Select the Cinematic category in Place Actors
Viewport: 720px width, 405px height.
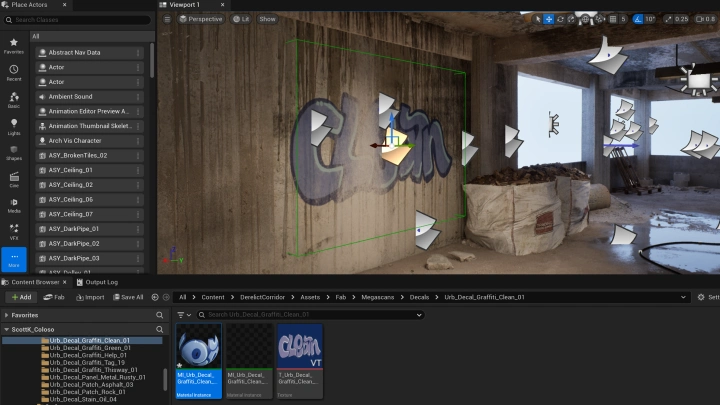(14, 180)
